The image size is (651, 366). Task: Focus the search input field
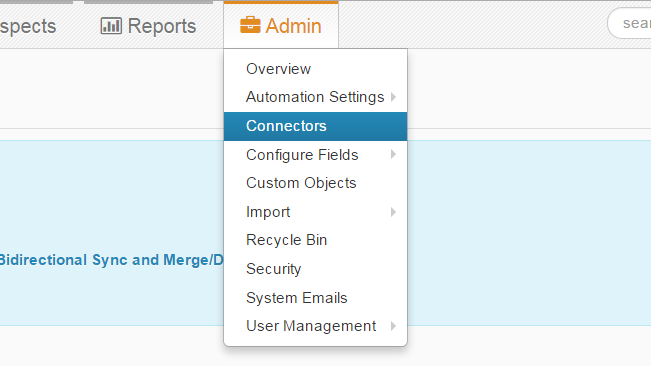[x=629, y=23]
